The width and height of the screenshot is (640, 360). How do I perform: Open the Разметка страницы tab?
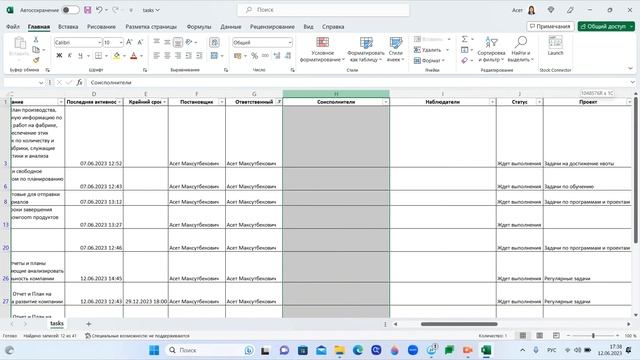(151, 27)
